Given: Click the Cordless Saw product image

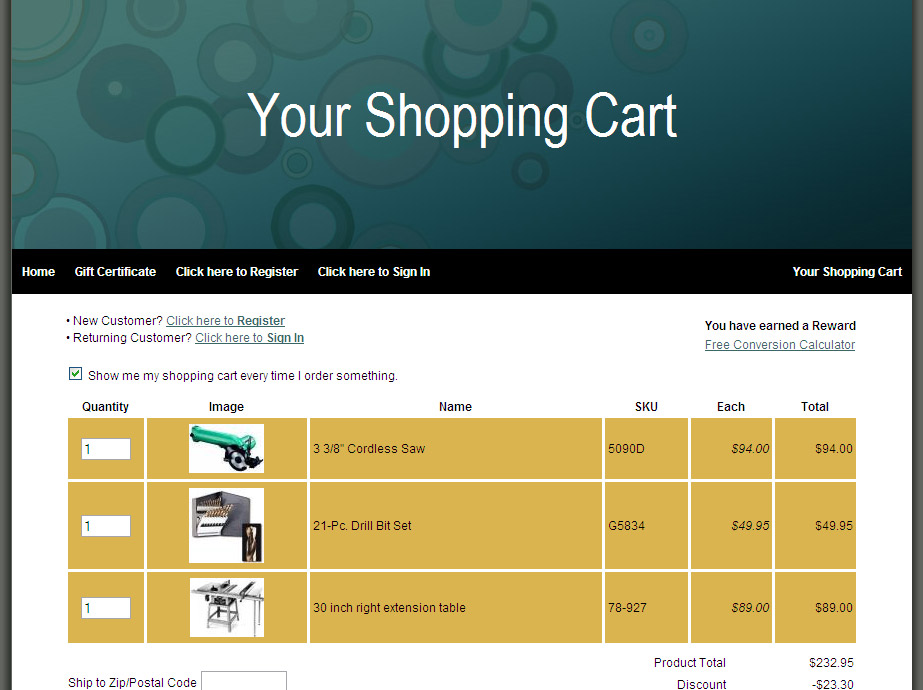Looking at the screenshot, I should [x=226, y=449].
